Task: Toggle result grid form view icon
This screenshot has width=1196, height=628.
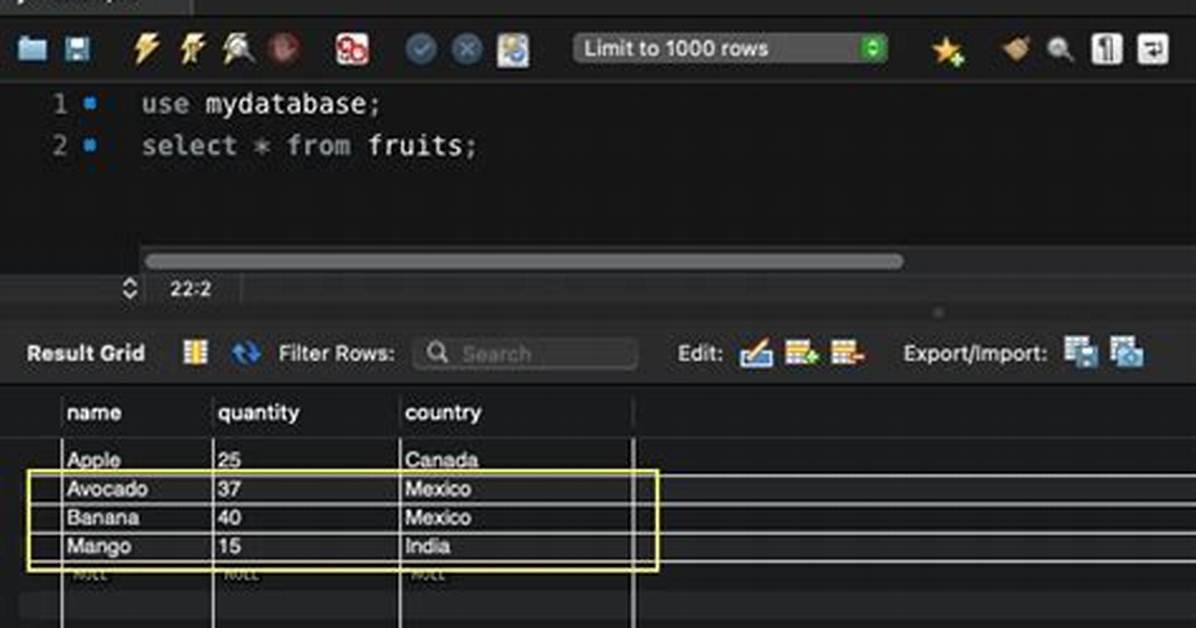Action: [195, 353]
